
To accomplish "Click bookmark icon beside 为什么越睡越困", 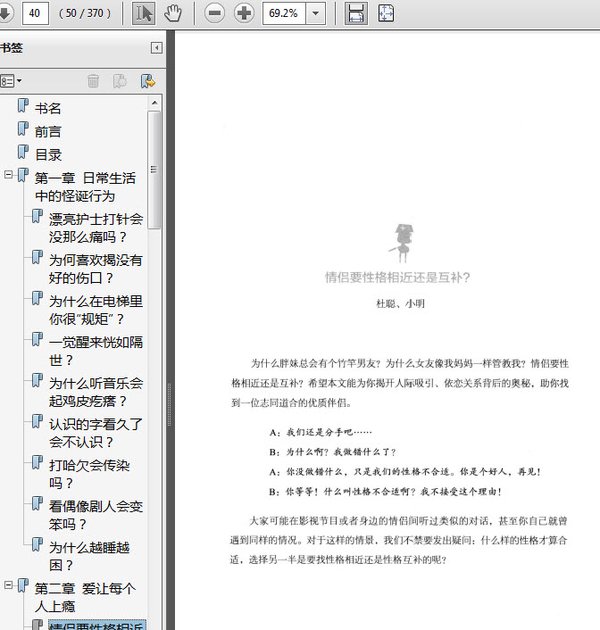I will point(37,545).
